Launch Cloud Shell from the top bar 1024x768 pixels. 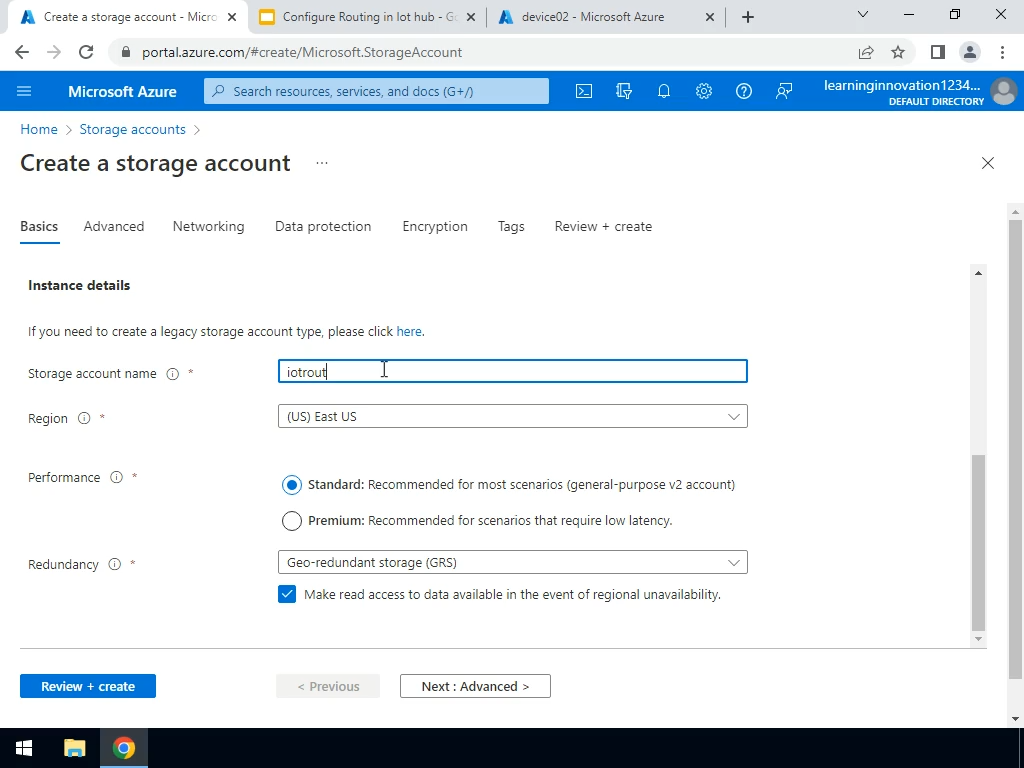point(584,91)
